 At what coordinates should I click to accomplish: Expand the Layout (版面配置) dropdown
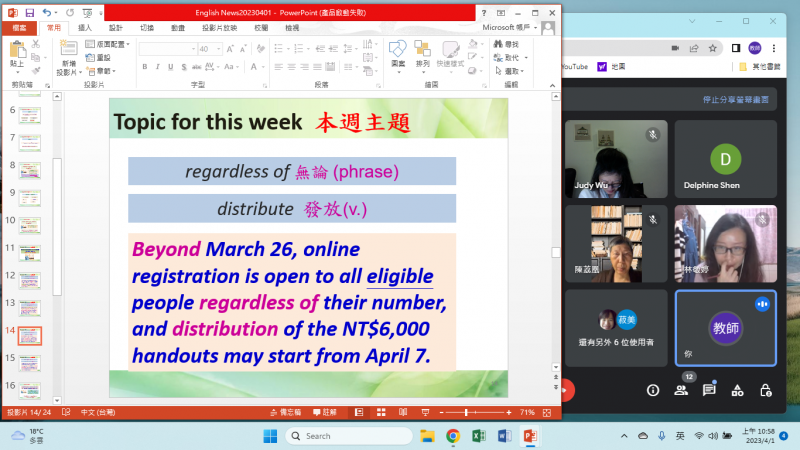pyautogui.click(x=107, y=44)
